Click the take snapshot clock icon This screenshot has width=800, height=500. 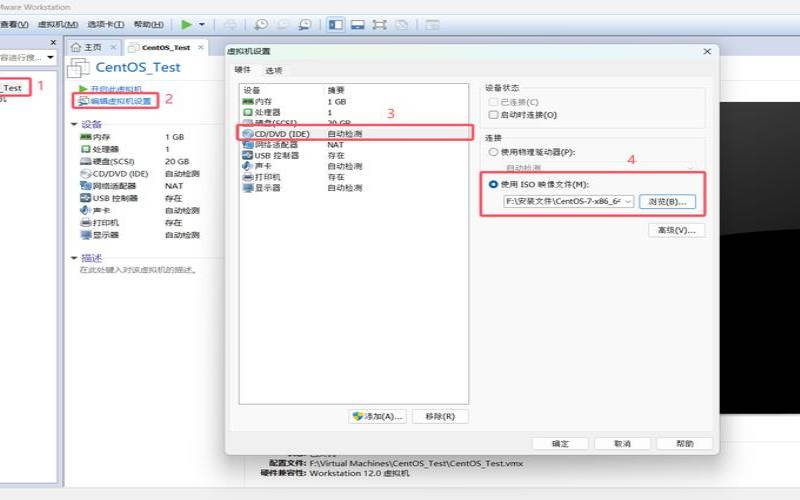(261, 23)
